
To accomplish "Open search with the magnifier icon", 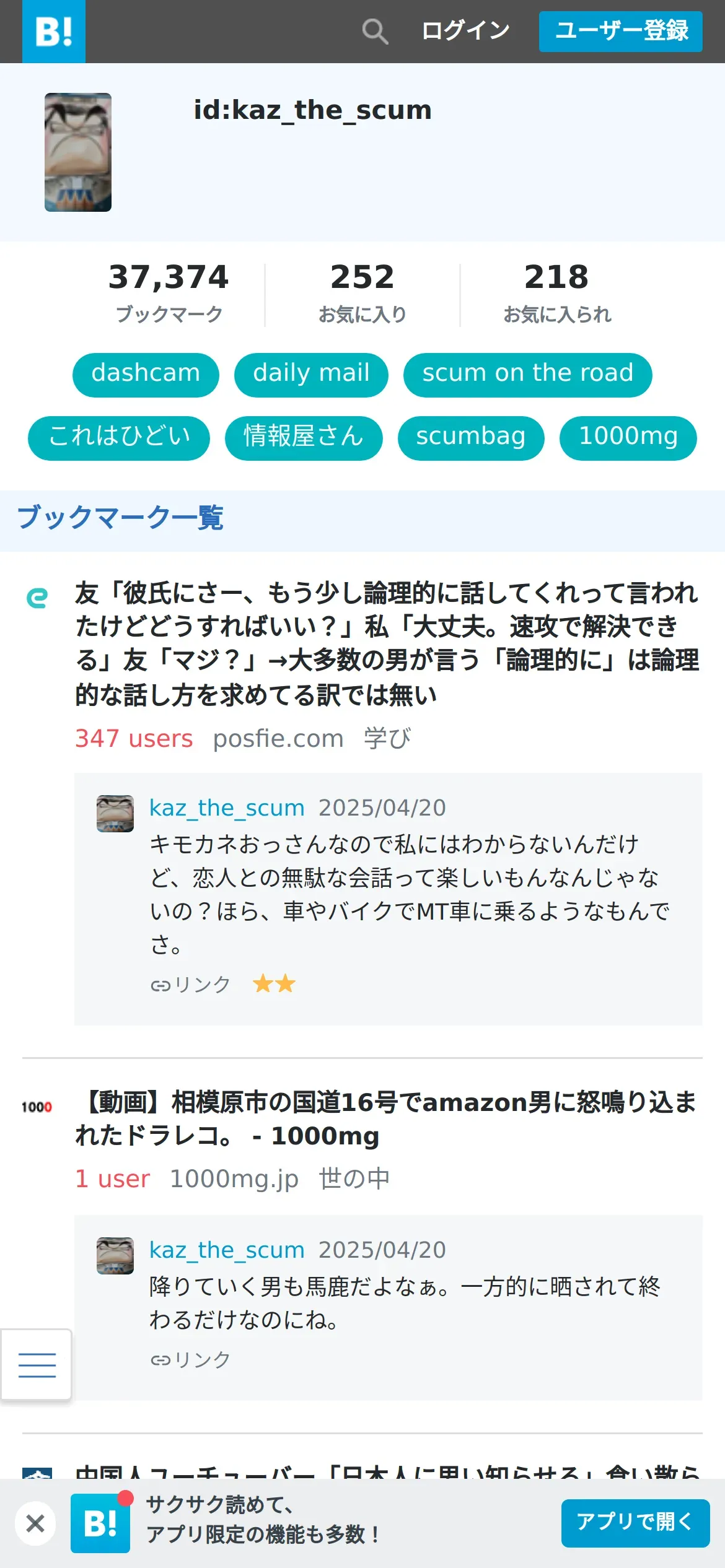I will point(375,31).
